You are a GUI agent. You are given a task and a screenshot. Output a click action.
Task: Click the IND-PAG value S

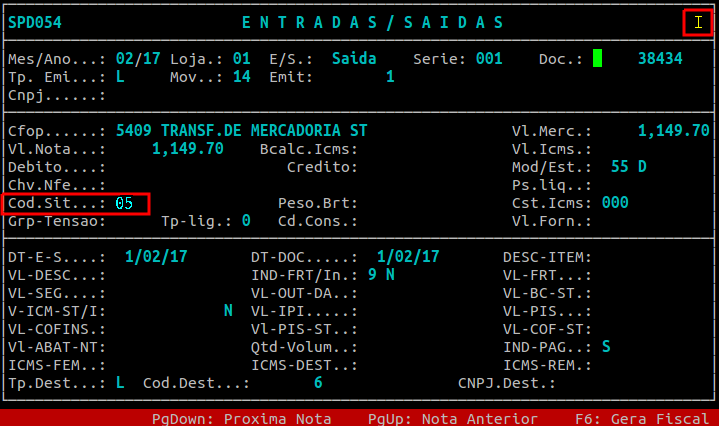coord(606,346)
